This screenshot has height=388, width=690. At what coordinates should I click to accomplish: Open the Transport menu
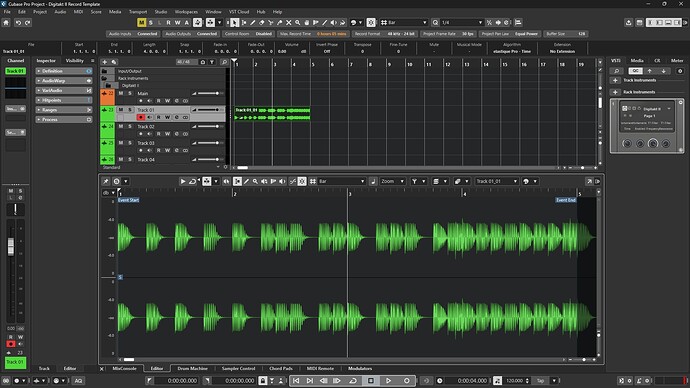tap(138, 12)
